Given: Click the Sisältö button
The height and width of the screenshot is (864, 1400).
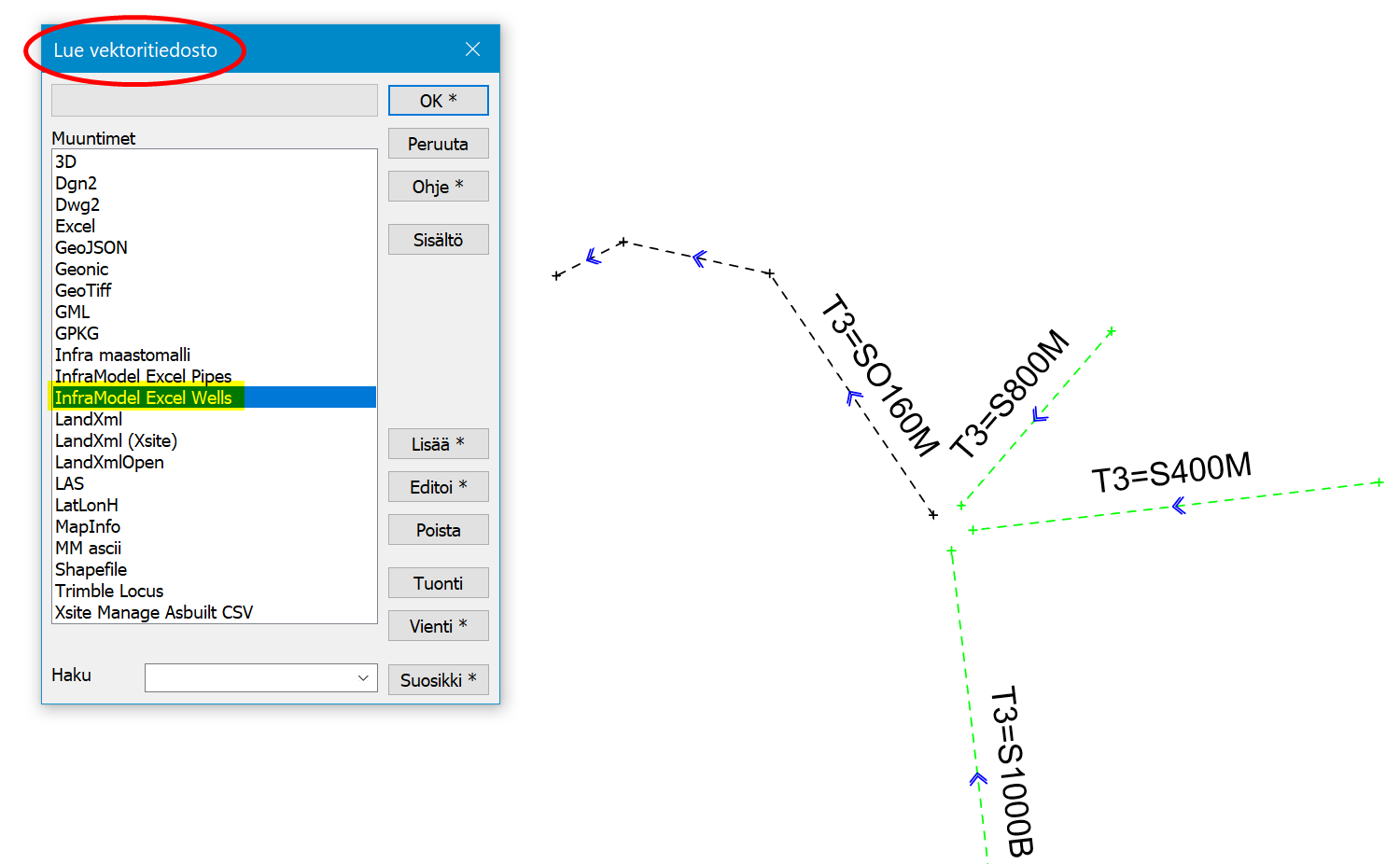Looking at the screenshot, I should [x=438, y=240].
